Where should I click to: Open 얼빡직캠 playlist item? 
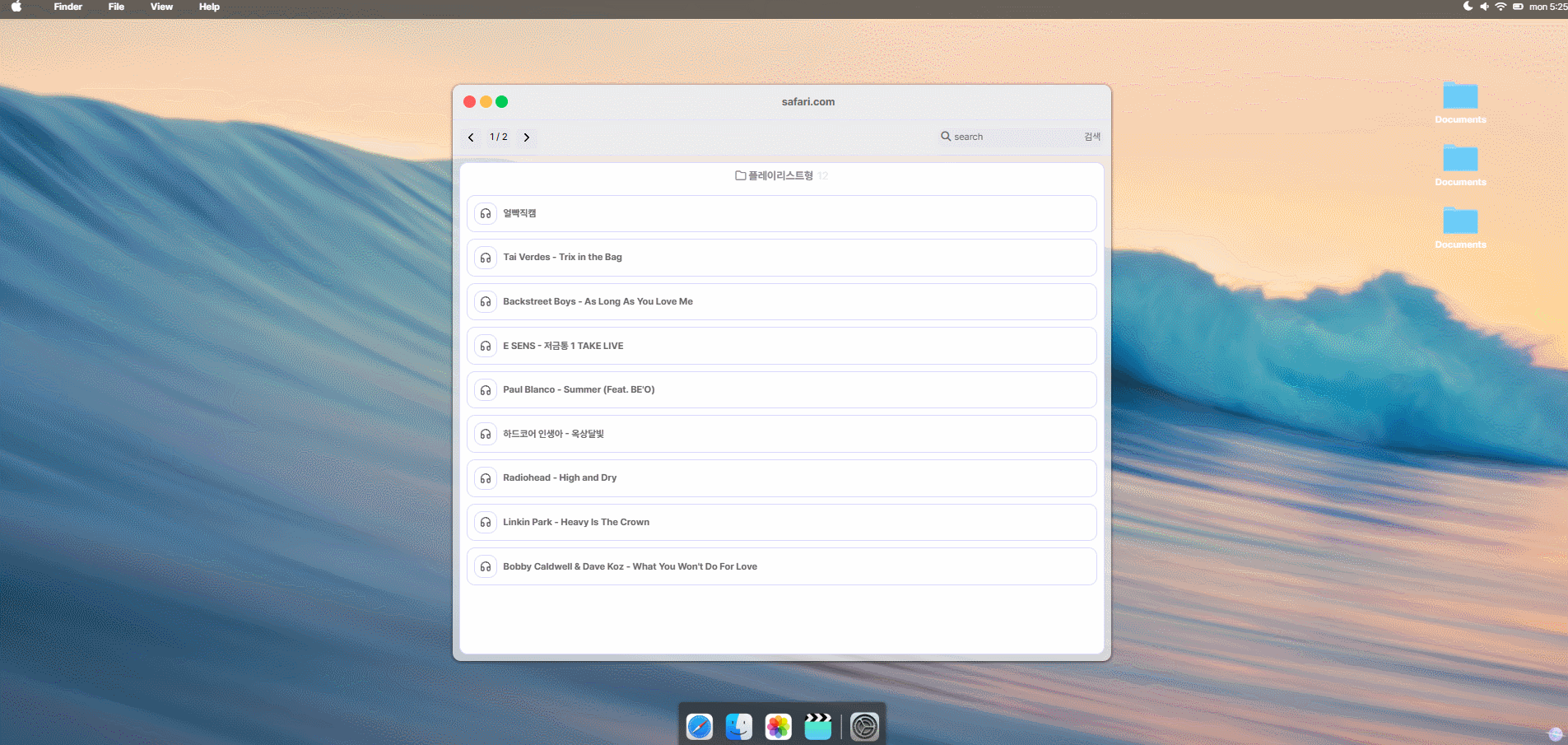click(782, 213)
